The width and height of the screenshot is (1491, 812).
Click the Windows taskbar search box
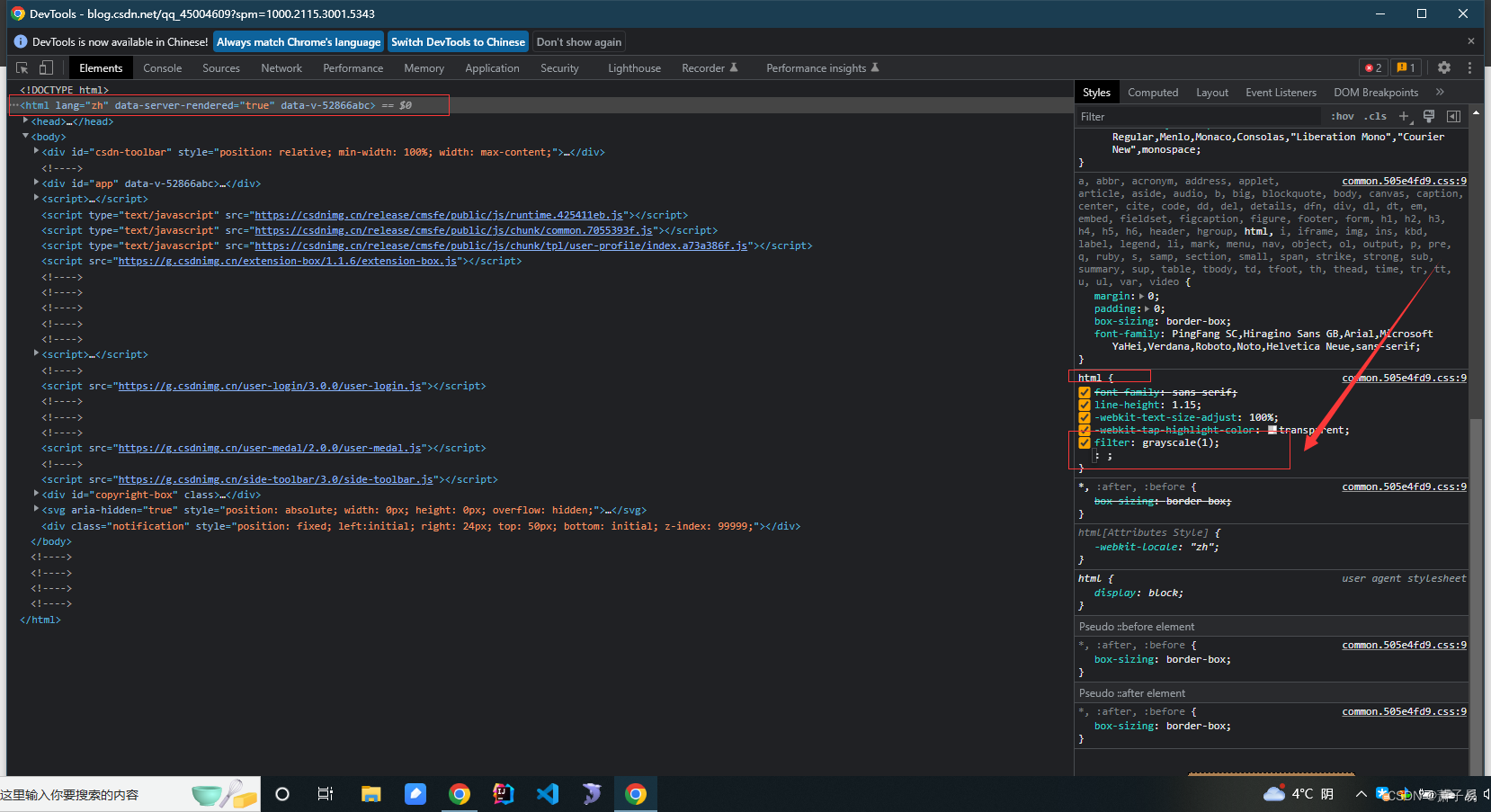pos(130,794)
